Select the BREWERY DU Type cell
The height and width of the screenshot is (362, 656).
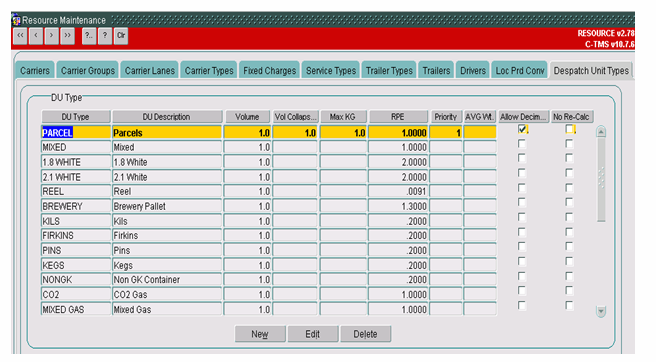(x=76, y=206)
